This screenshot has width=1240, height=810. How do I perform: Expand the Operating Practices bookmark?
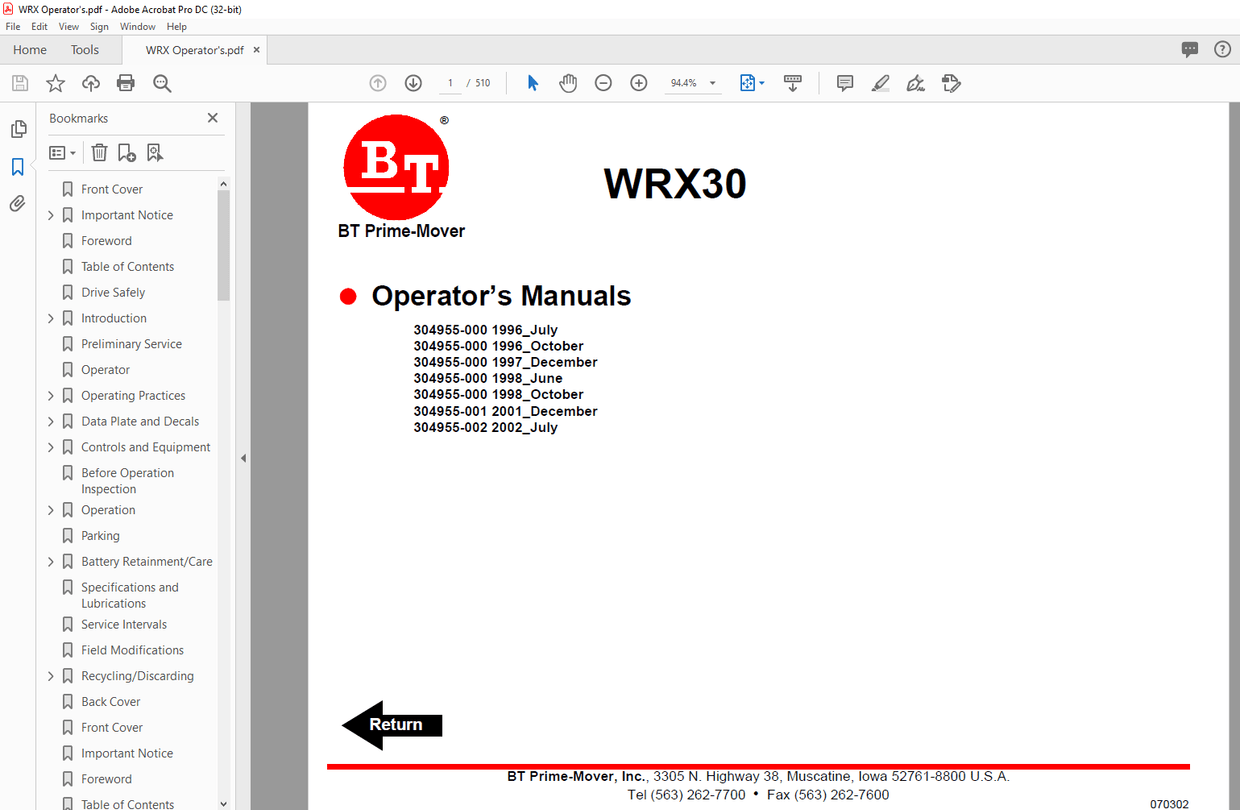pyautogui.click(x=51, y=396)
